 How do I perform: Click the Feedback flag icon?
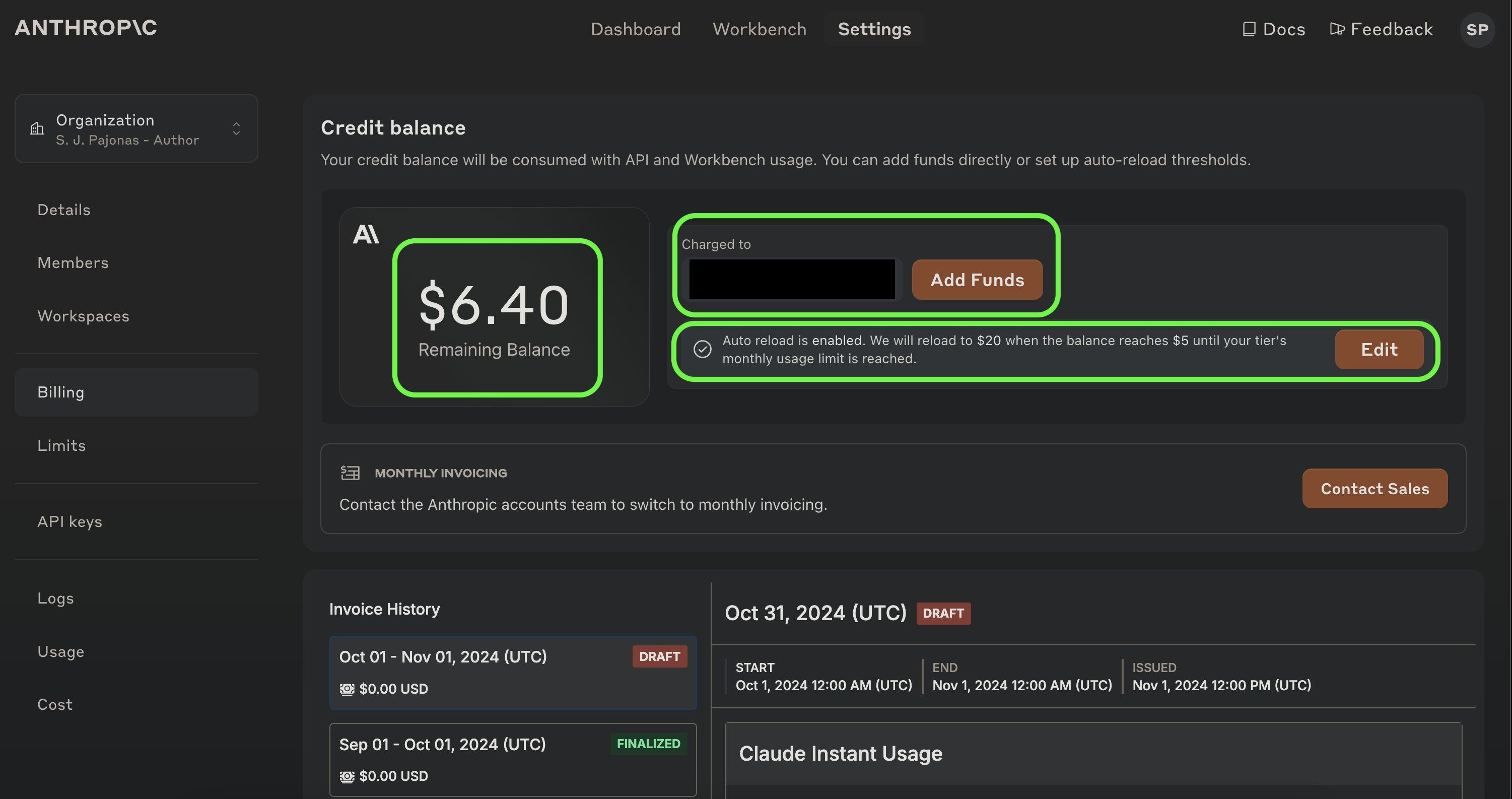pos(1337,29)
